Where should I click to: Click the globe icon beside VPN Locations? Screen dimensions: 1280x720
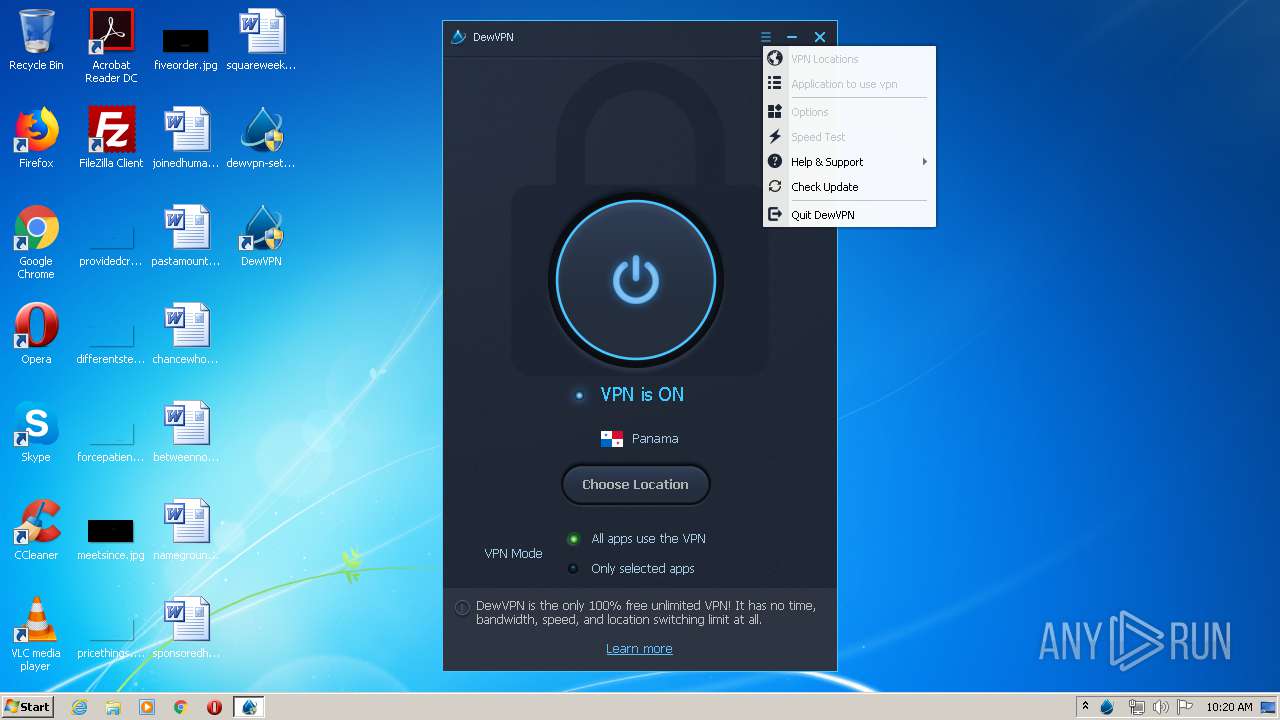tap(774, 59)
